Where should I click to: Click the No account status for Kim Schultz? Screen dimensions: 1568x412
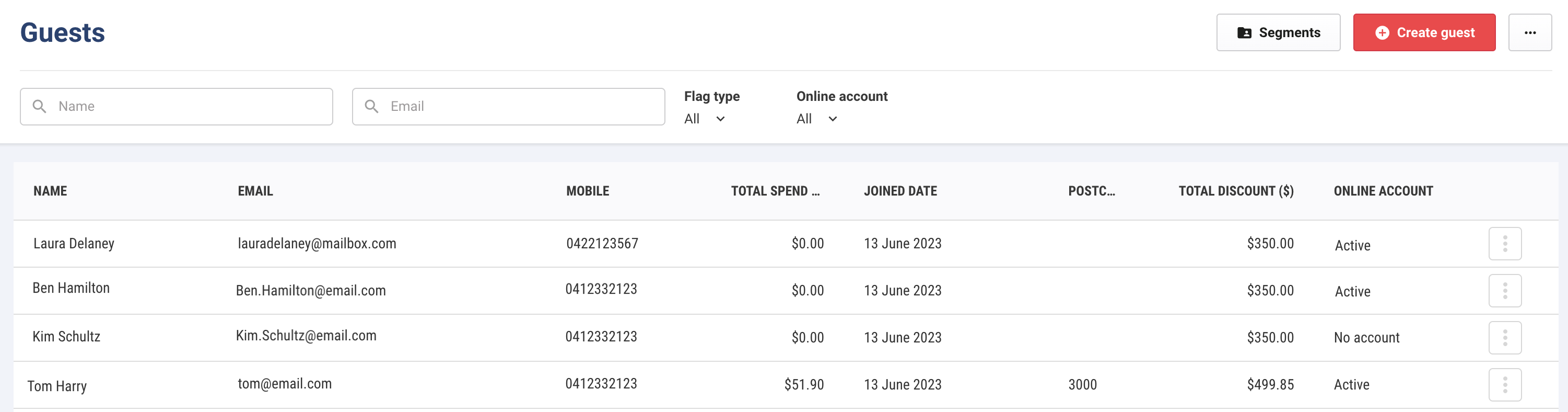click(1366, 338)
